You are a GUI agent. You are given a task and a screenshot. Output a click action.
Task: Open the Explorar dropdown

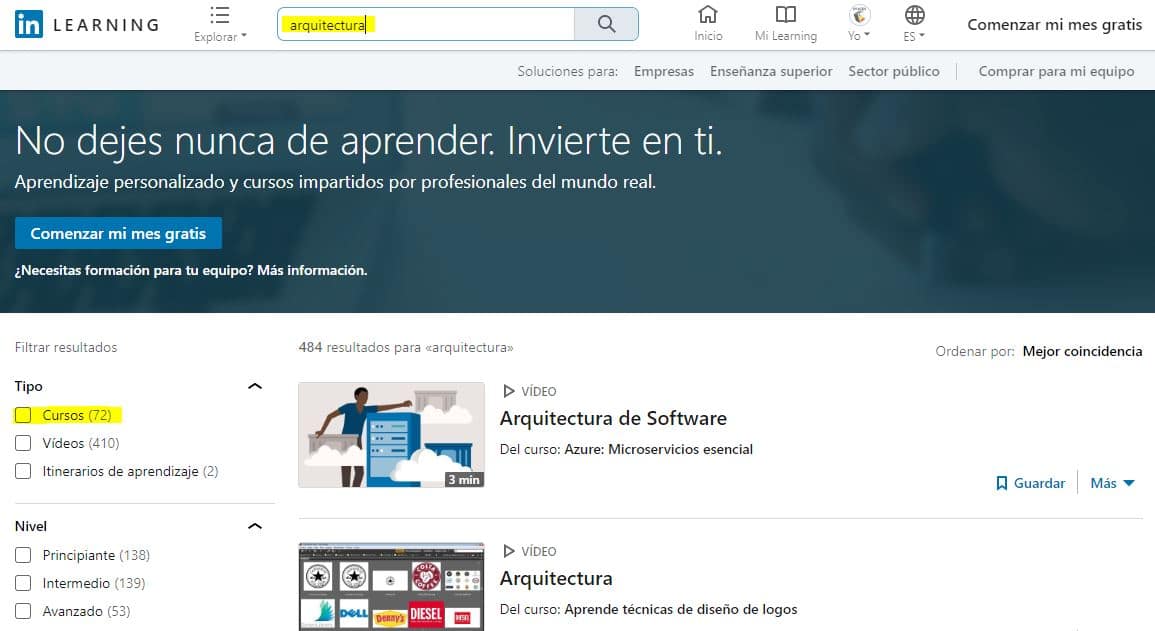[x=220, y=24]
